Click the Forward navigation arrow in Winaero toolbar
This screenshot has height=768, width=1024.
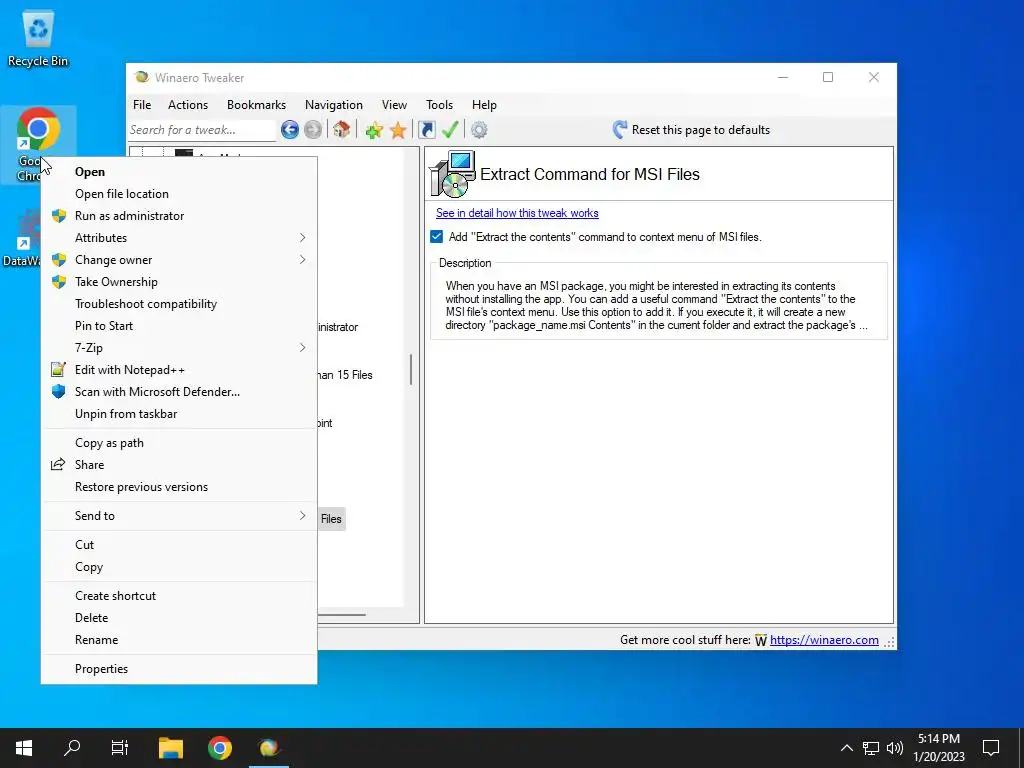coord(313,130)
